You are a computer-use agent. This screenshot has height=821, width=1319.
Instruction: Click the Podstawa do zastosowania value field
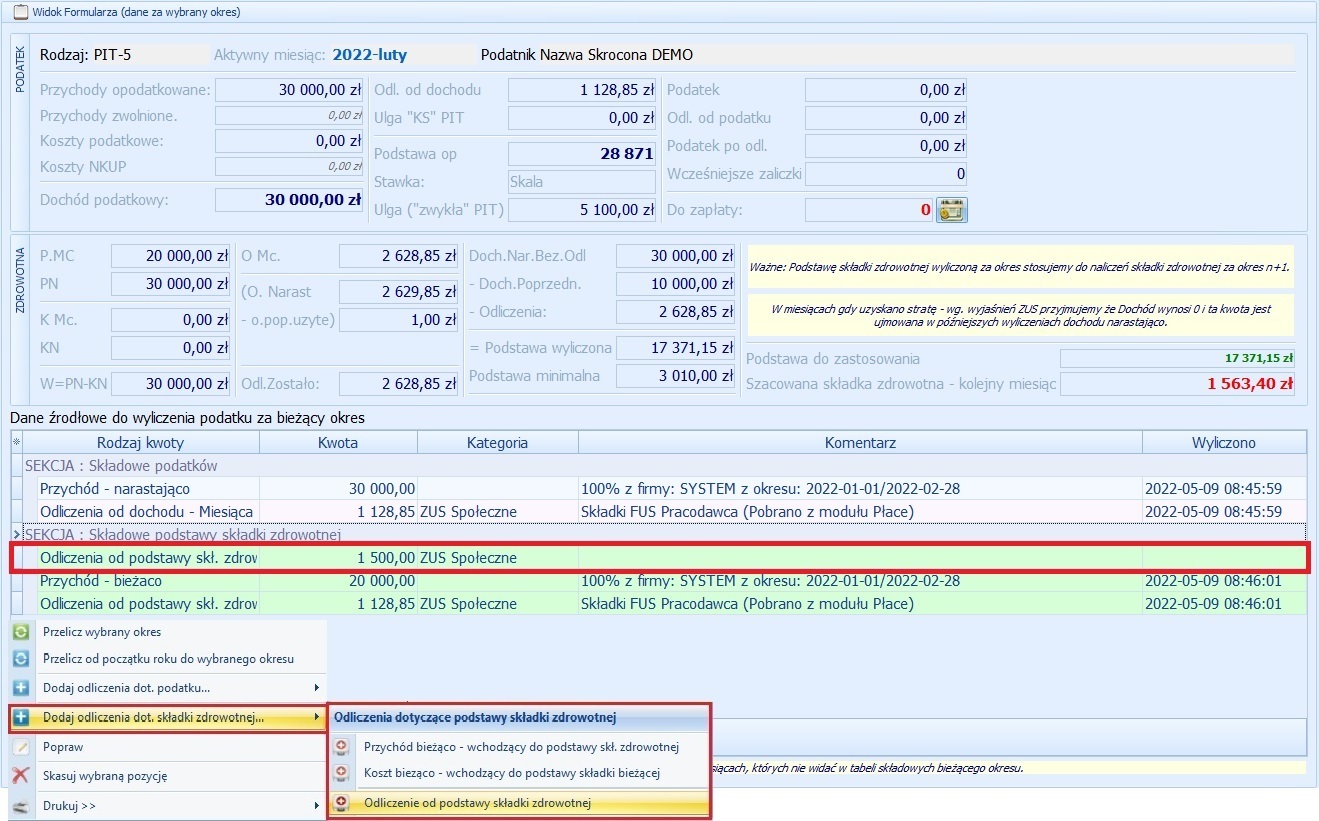(1178, 358)
